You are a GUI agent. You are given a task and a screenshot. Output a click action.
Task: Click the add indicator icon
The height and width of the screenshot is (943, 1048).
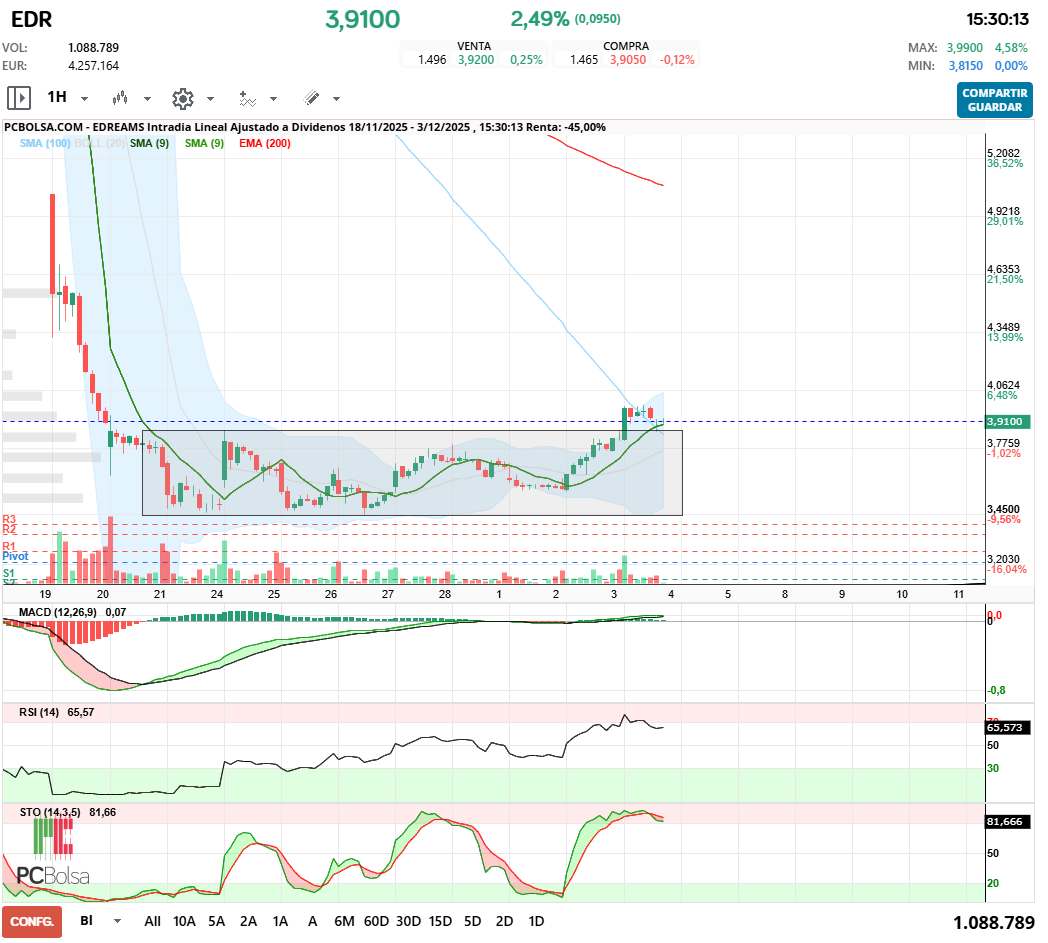[x=247, y=98]
